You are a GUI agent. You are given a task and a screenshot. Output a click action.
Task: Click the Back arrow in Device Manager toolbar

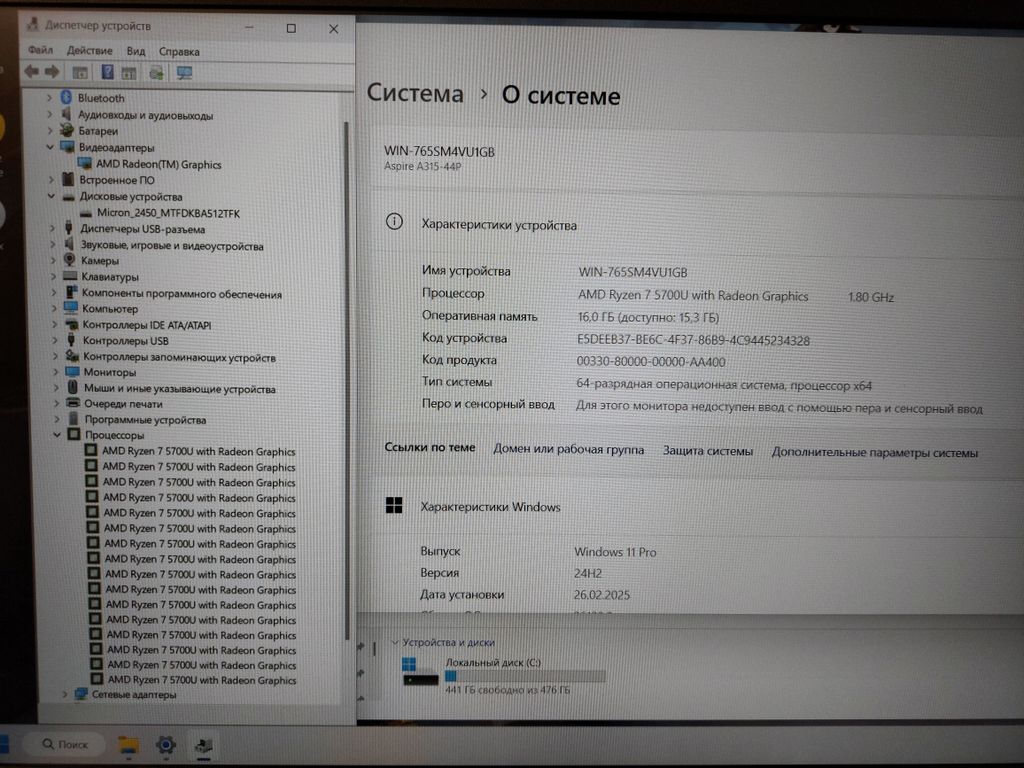point(31,72)
